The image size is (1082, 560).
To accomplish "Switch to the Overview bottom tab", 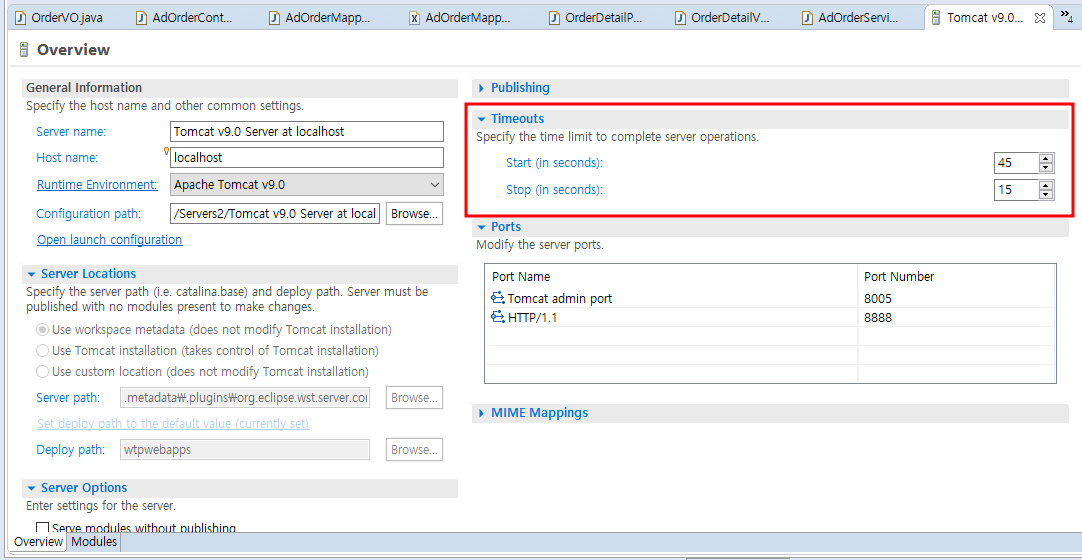I will click(39, 541).
